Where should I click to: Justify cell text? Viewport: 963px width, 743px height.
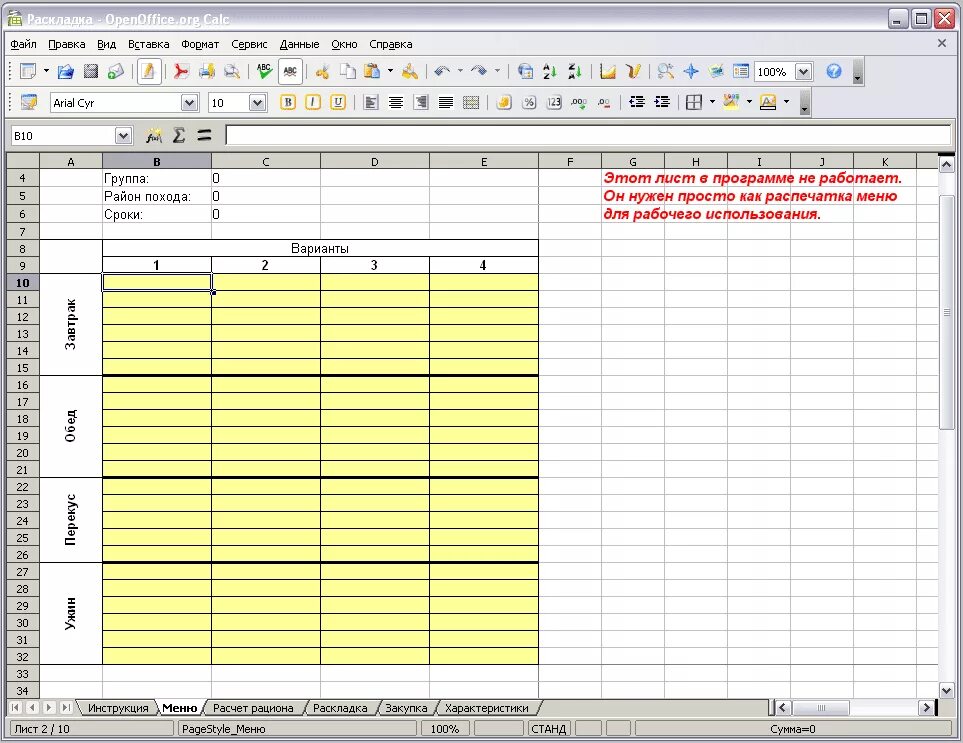tap(446, 102)
